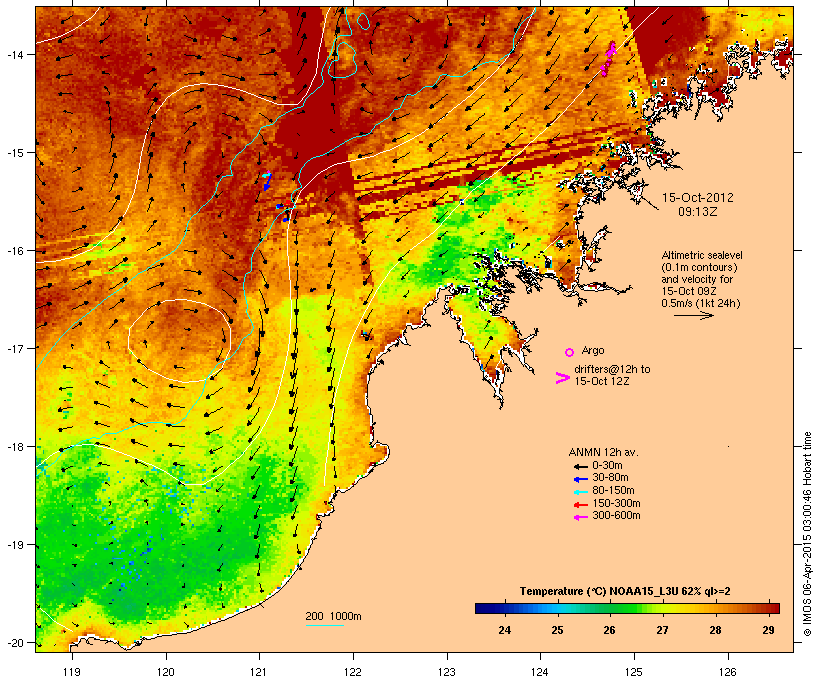This screenshot has width=820, height=680.
Task: Click the longitude axis label '119'
Action: (72, 672)
